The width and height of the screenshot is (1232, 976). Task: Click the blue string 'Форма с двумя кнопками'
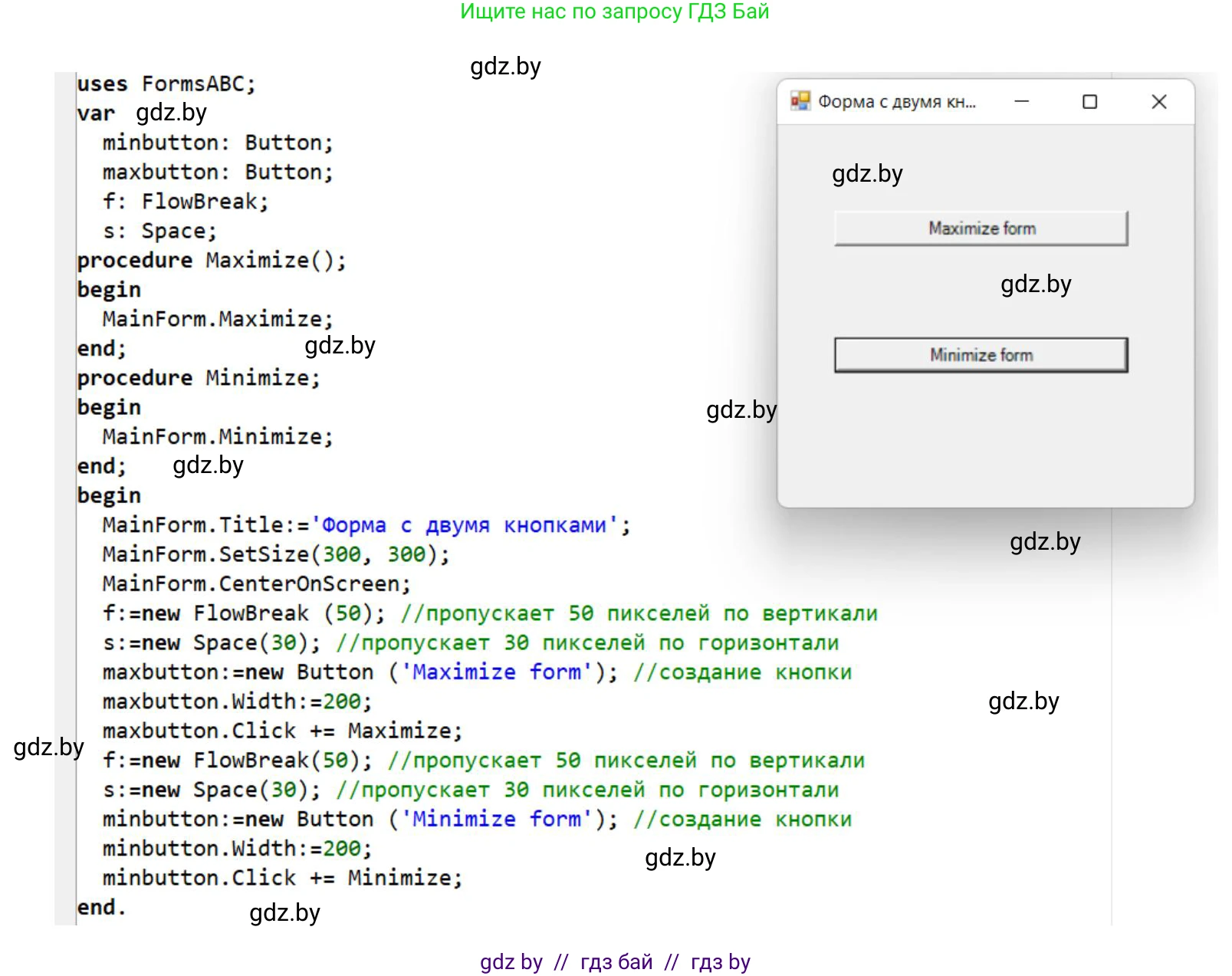(x=465, y=525)
